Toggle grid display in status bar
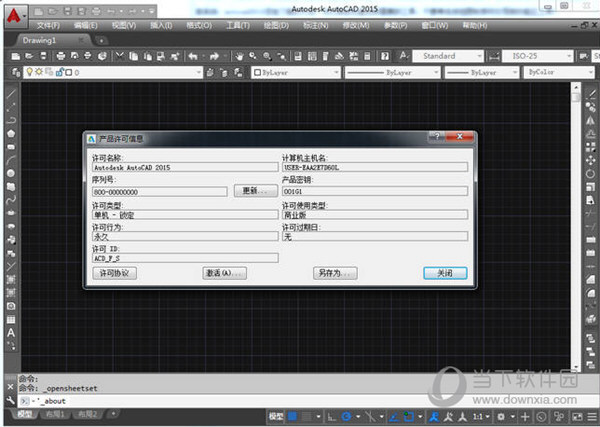Viewport: 600px width, 427px height. (x=292, y=416)
